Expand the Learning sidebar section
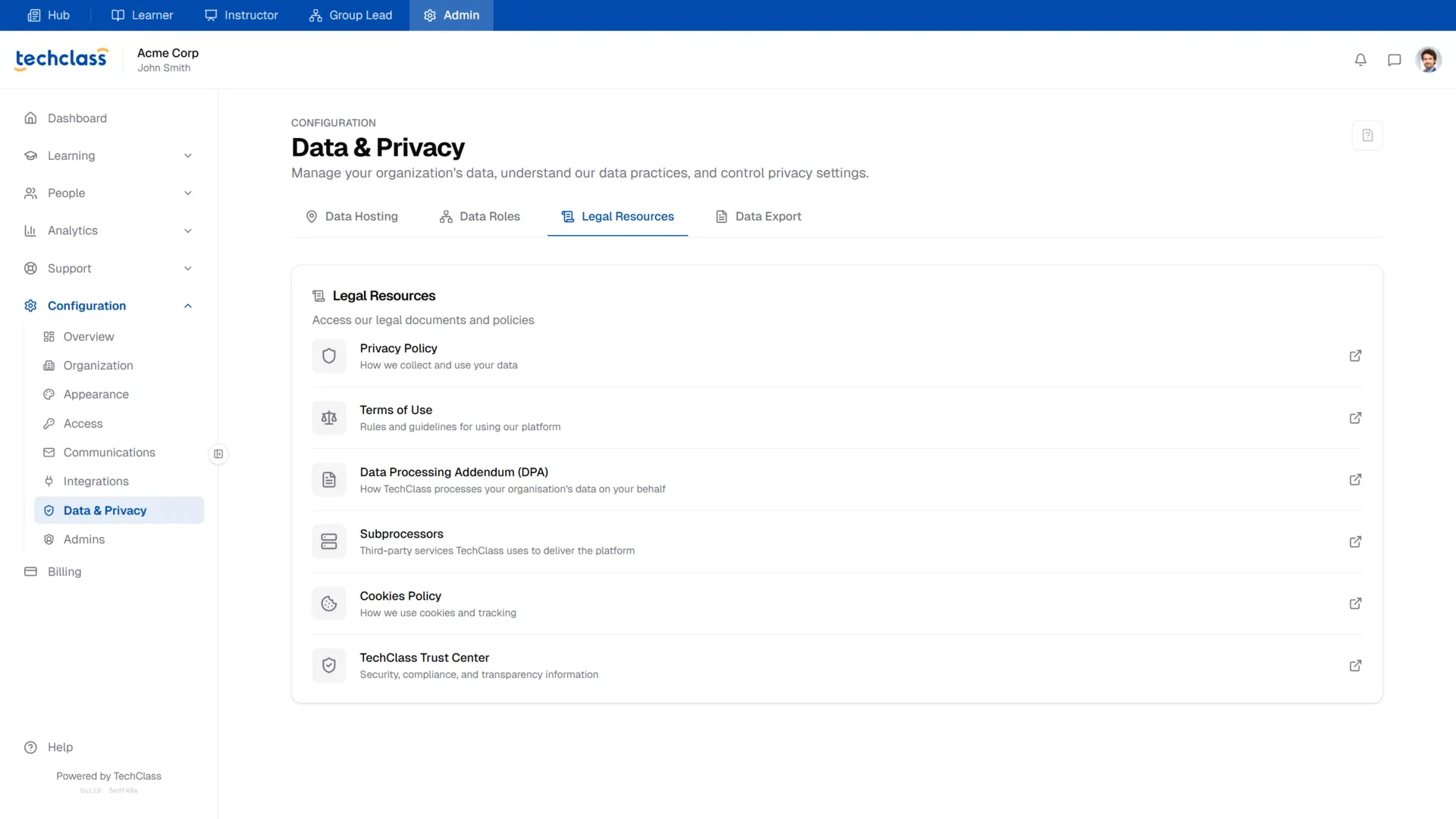 click(108, 155)
